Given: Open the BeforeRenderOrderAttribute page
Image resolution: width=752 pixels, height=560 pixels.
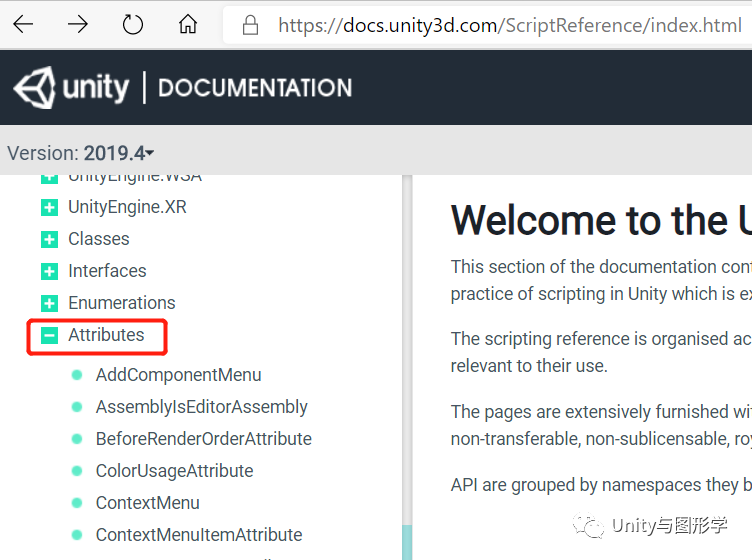Looking at the screenshot, I should 204,439.
